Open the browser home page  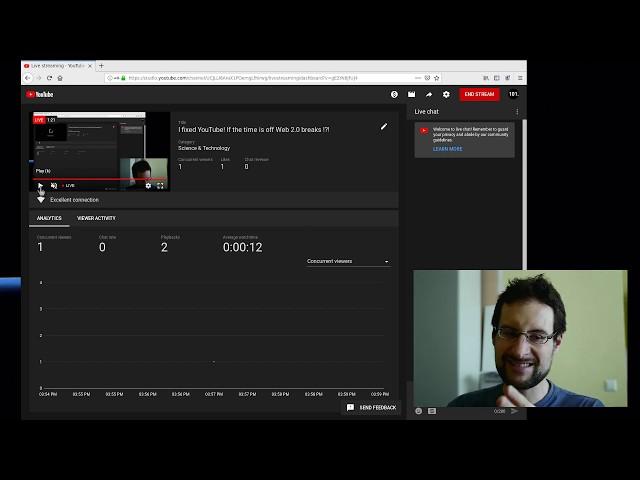pyautogui.click(x=60, y=78)
